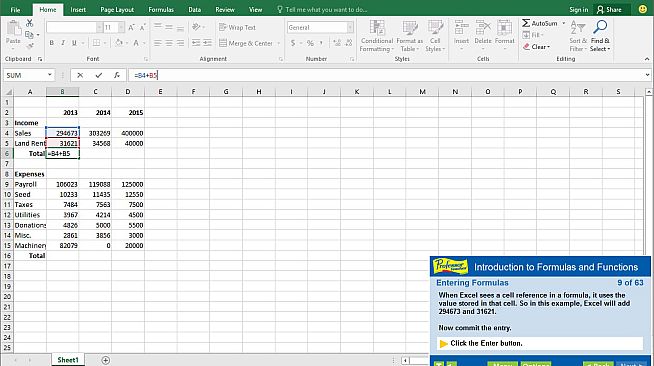Viewport: 654px width, 366px height.
Task: Click the Increase Indent icon
Action: [x=207, y=43]
